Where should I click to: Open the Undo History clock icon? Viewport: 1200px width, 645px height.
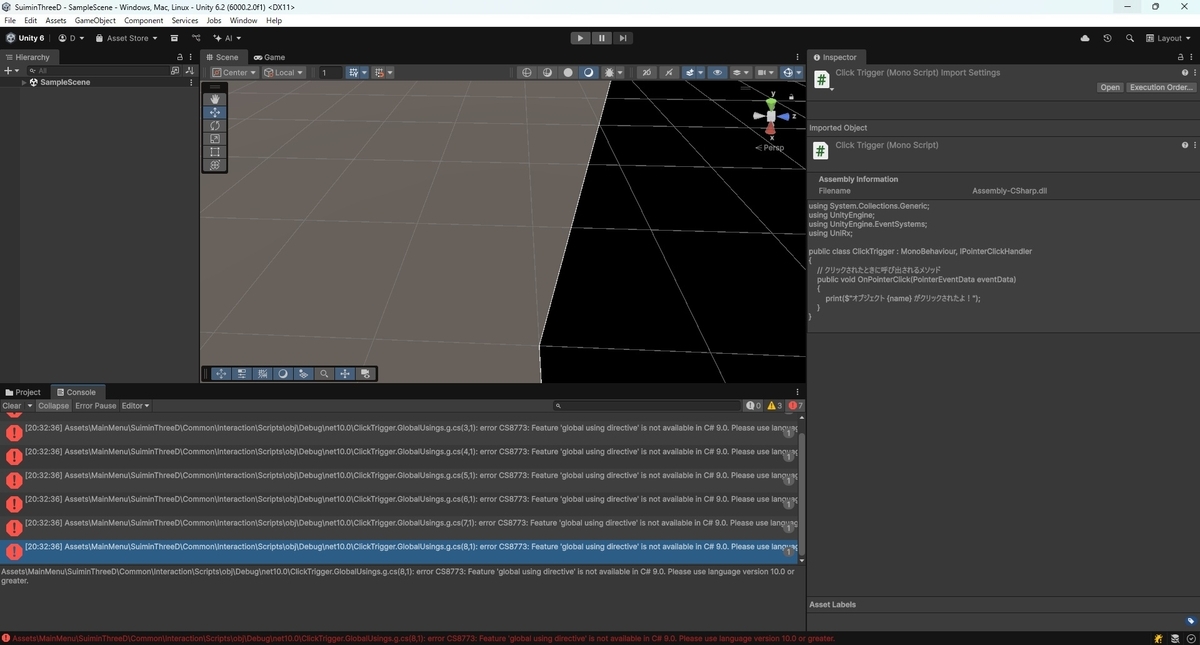click(x=1107, y=38)
